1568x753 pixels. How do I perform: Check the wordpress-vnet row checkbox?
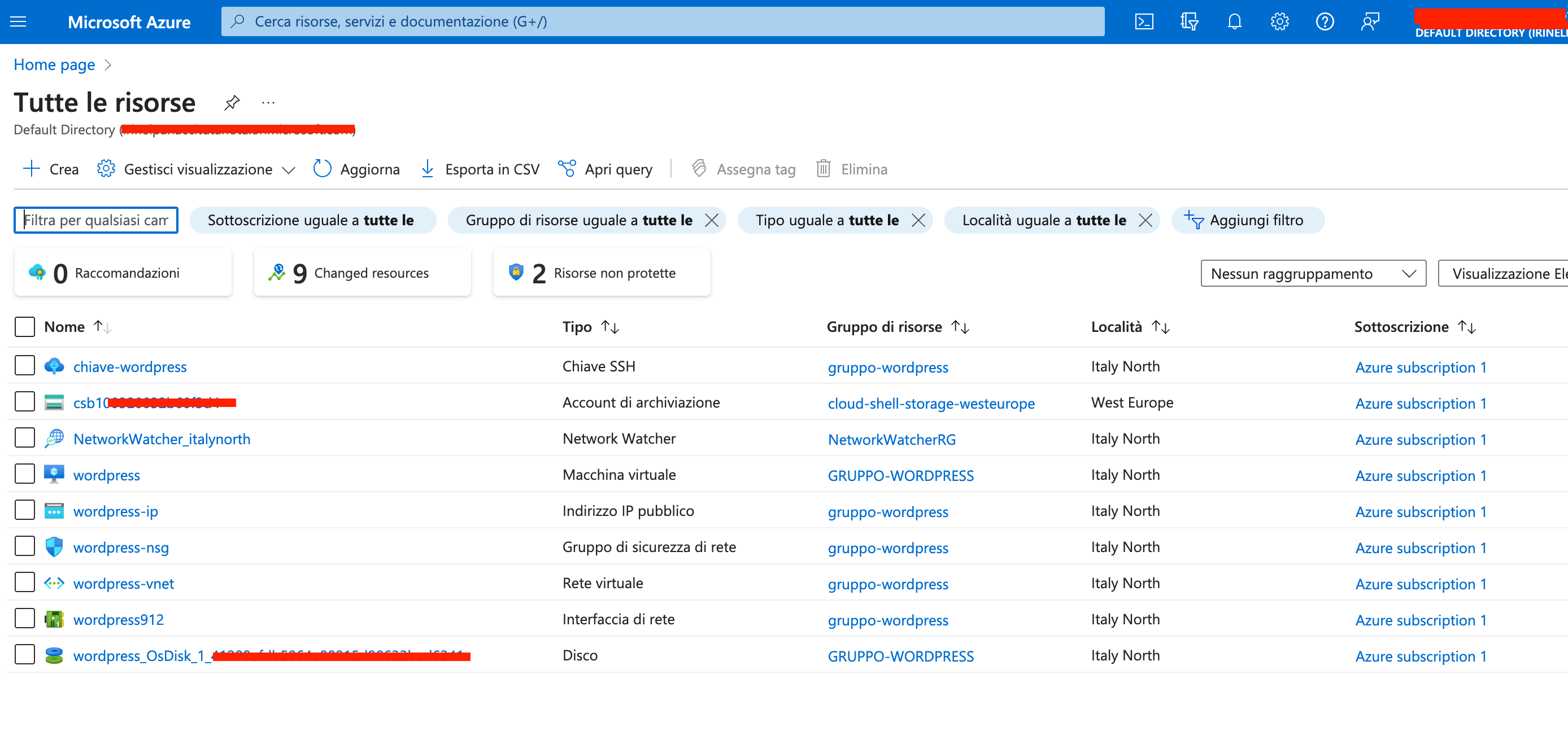[x=25, y=583]
